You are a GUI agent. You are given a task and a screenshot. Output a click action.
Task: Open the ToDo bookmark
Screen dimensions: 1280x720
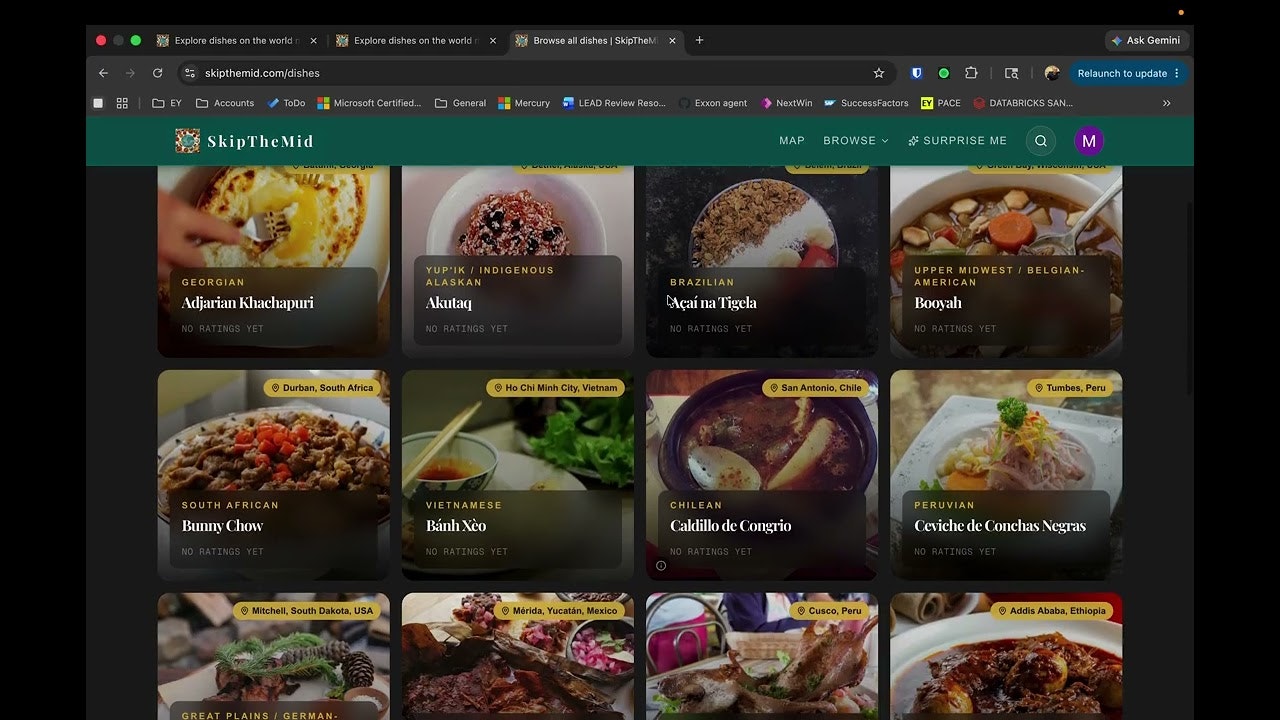(286, 103)
